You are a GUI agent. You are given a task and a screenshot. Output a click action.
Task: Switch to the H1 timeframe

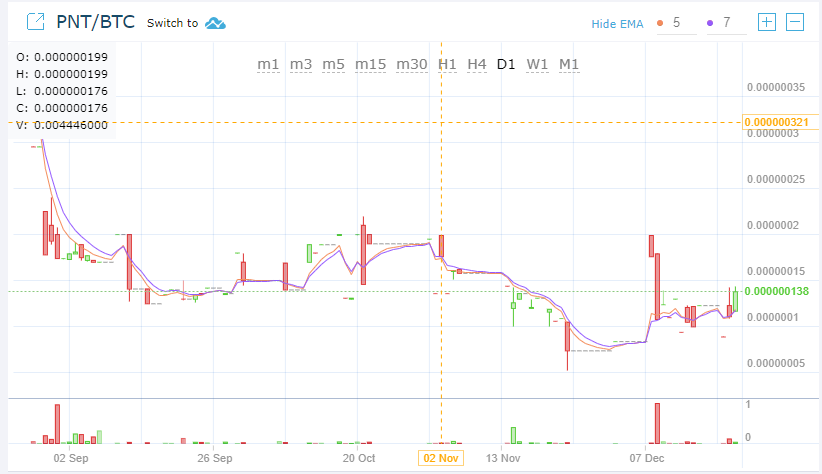pyautogui.click(x=447, y=64)
